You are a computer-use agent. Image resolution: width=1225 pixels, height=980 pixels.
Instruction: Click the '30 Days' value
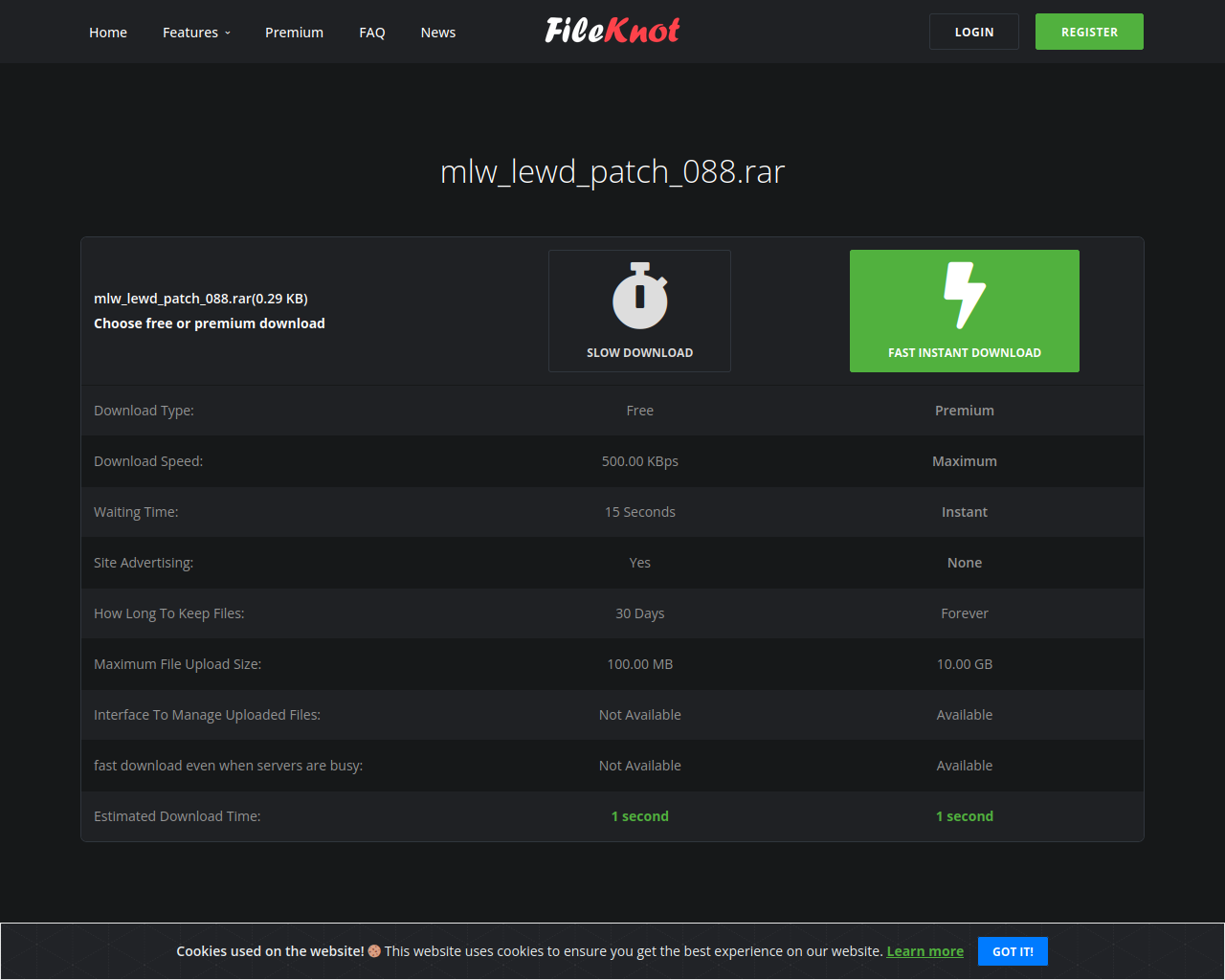pos(640,613)
